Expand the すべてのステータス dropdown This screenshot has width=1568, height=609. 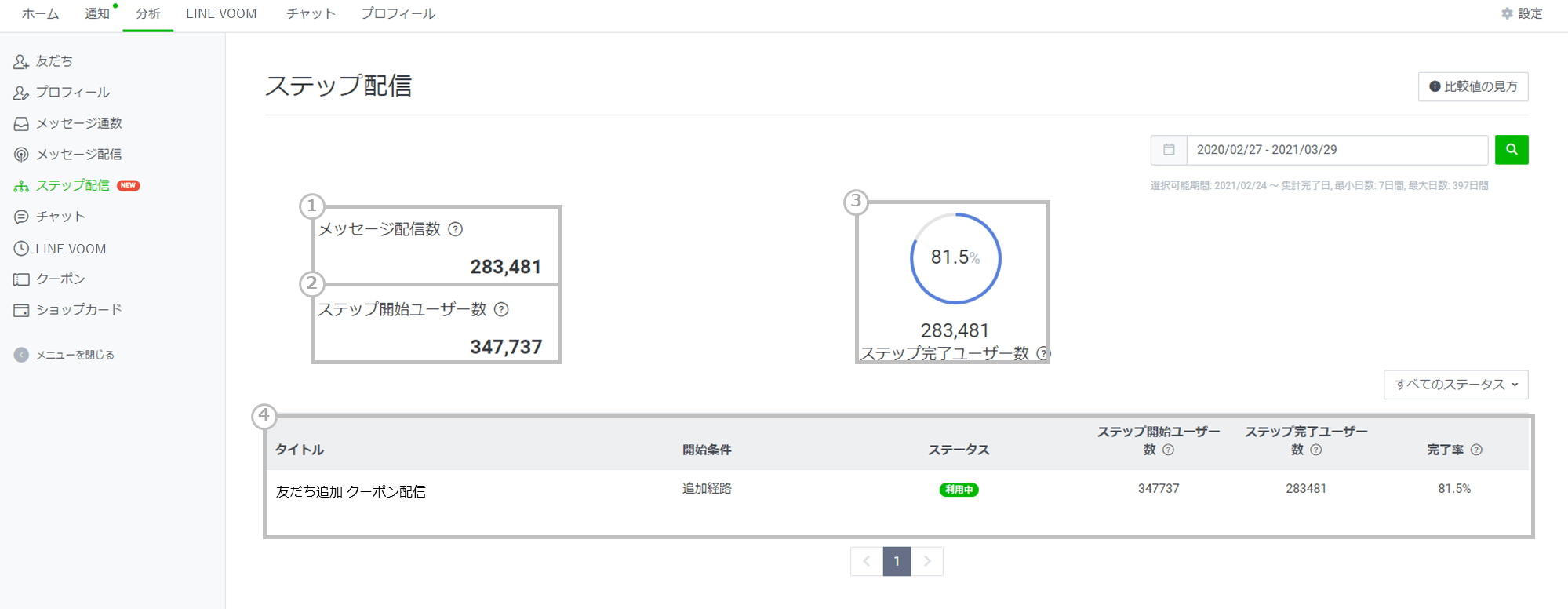[1455, 385]
